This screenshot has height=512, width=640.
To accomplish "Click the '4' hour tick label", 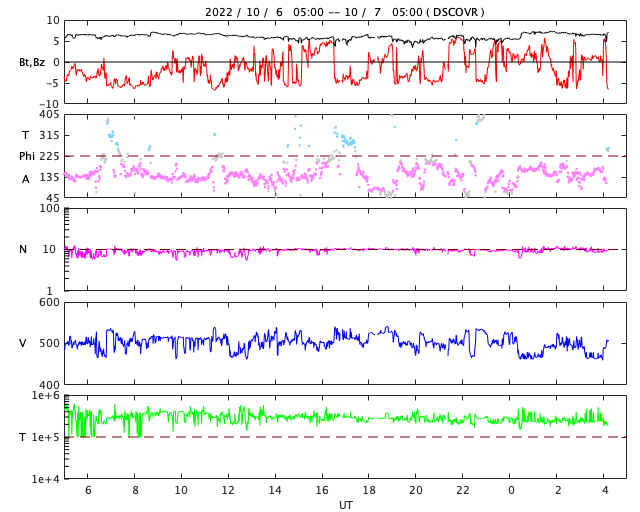I will coord(605,490).
